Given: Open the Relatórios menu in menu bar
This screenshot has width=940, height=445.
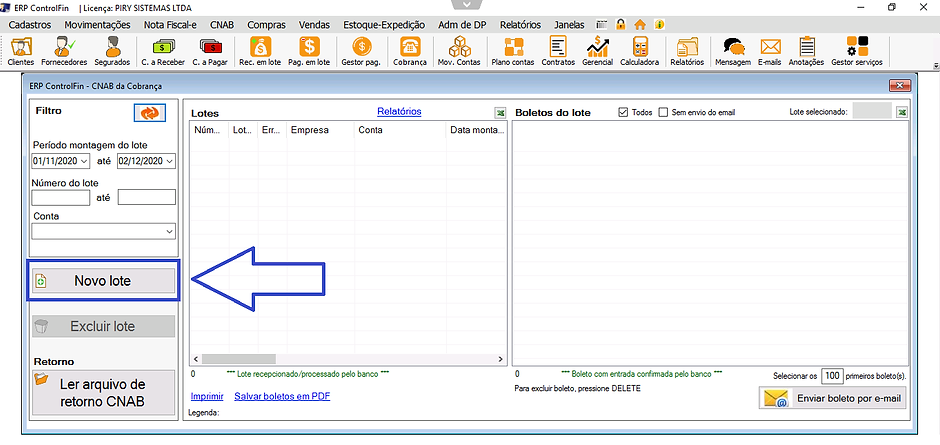Looking at the screenshot, I should click(x=520, y=25).
